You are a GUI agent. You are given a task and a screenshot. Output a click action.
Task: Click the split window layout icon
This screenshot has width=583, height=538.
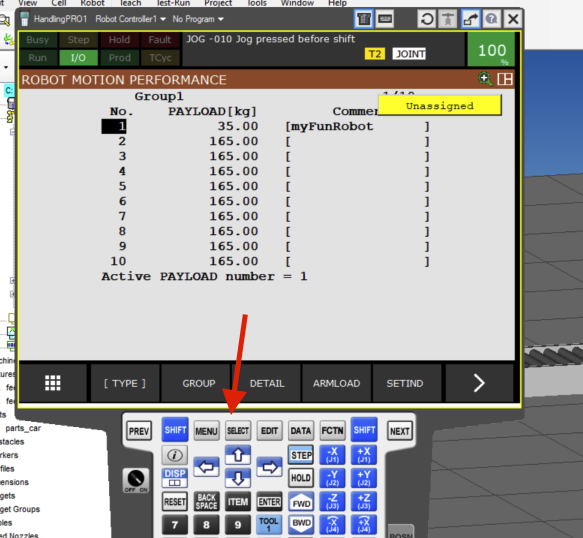(505, 79)
